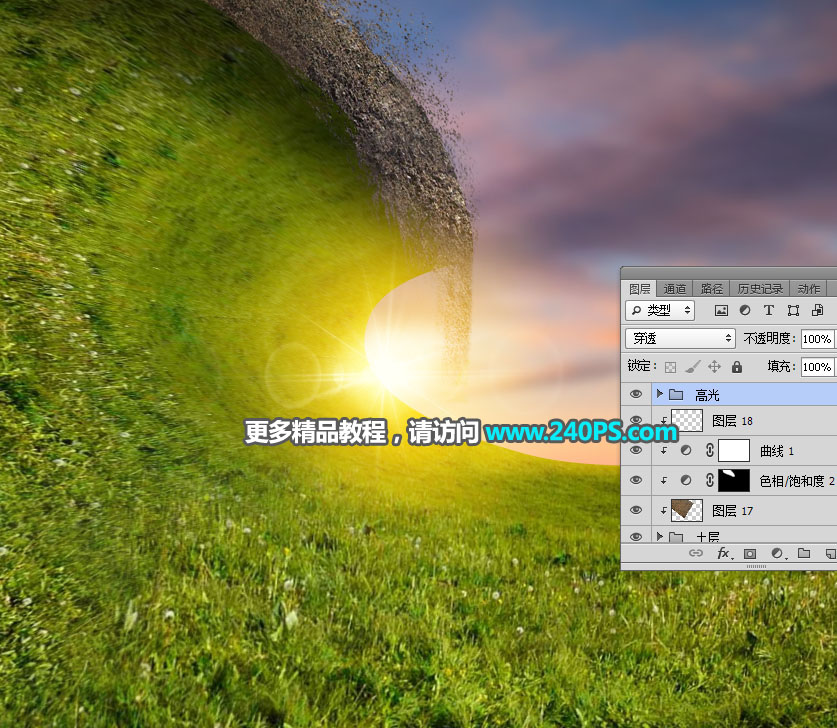This screenshot has width=837, height=728.
Task: Filter layers by pixel layer icon
Action: coord(721,310)
